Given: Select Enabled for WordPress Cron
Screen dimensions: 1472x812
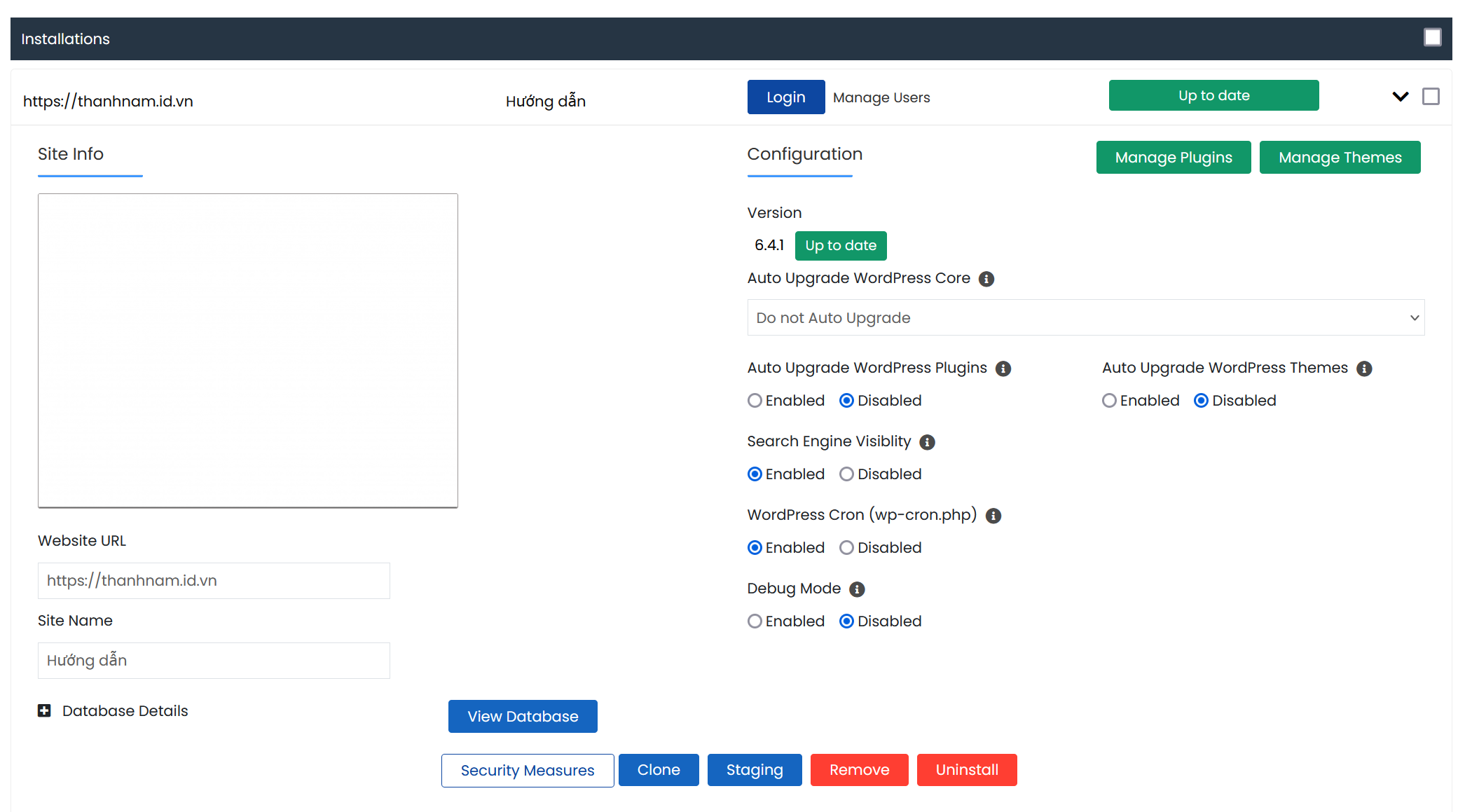Looking at the screenshot, I should (755, 548).
